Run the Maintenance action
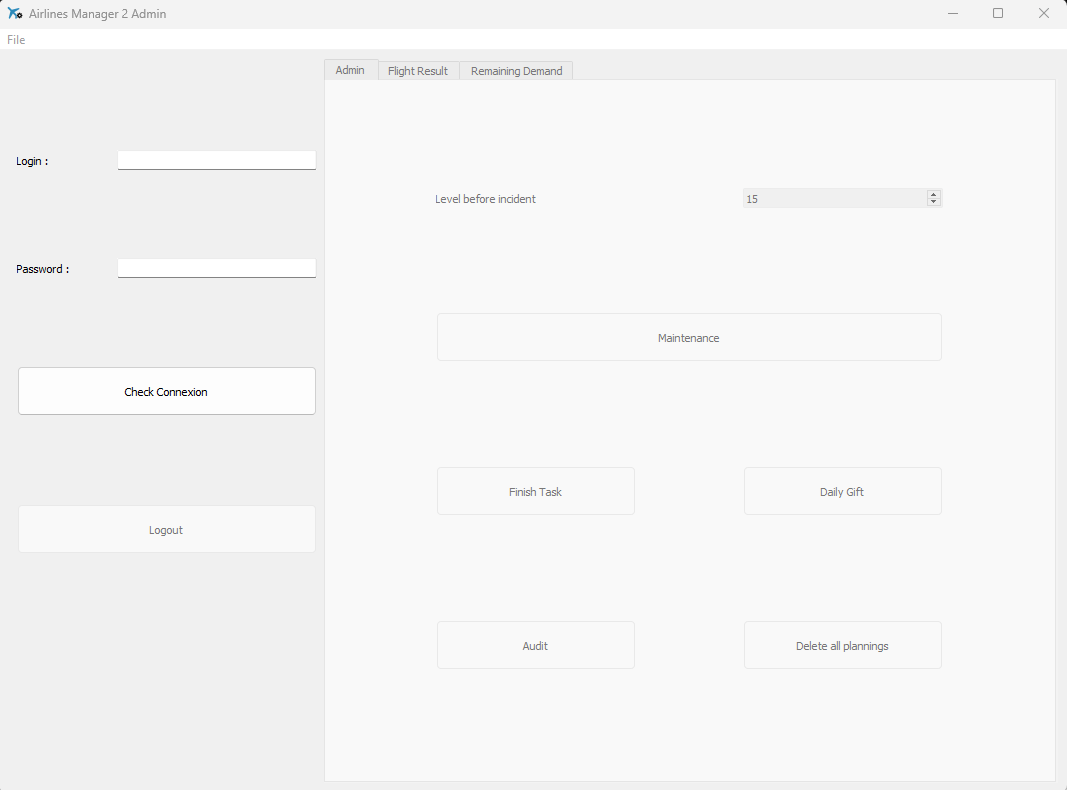 tap(688, 338)
